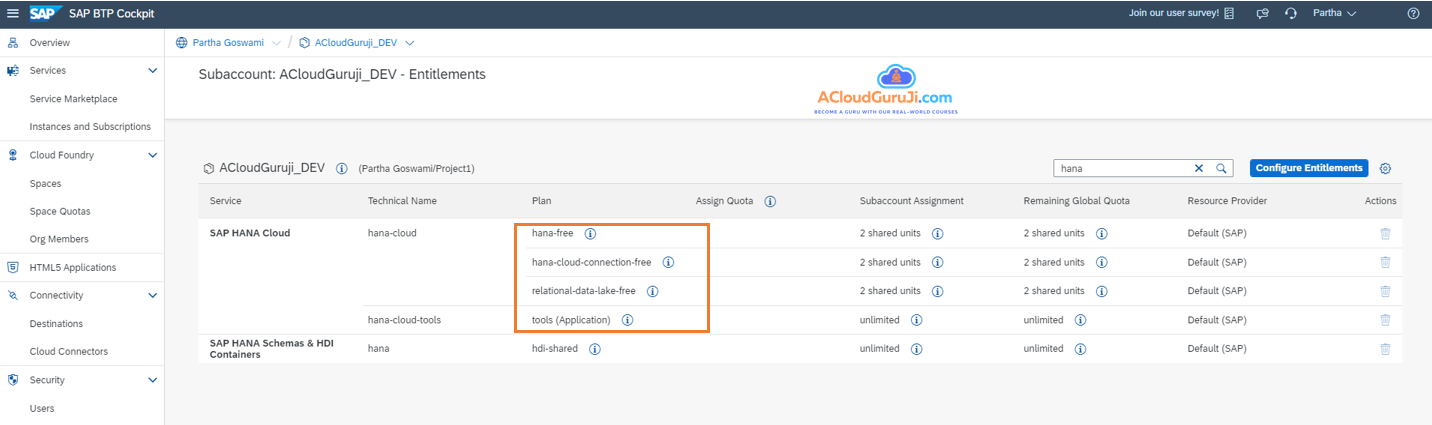1432x425 pixels.
Task: Delete the hdi-shared plan row
Action: pyautogui.click(x=1385, y=349)
